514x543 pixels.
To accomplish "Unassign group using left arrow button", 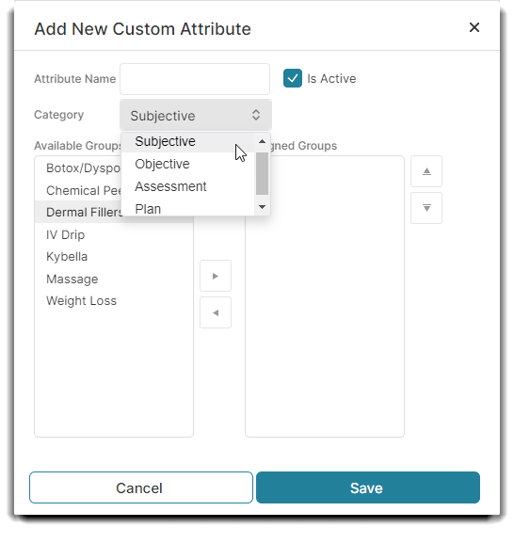I will tap(215, 313).
